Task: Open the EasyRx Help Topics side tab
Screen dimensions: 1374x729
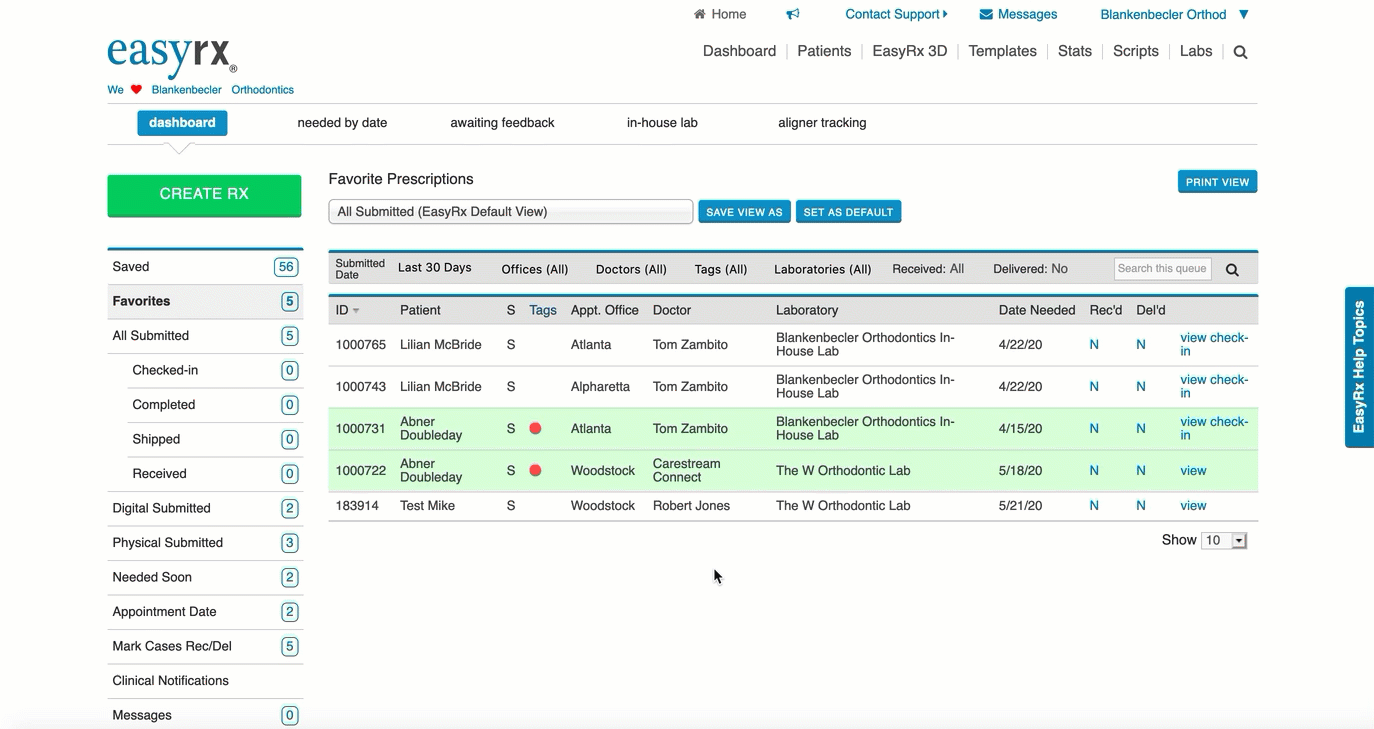Action: point(1359,367)
